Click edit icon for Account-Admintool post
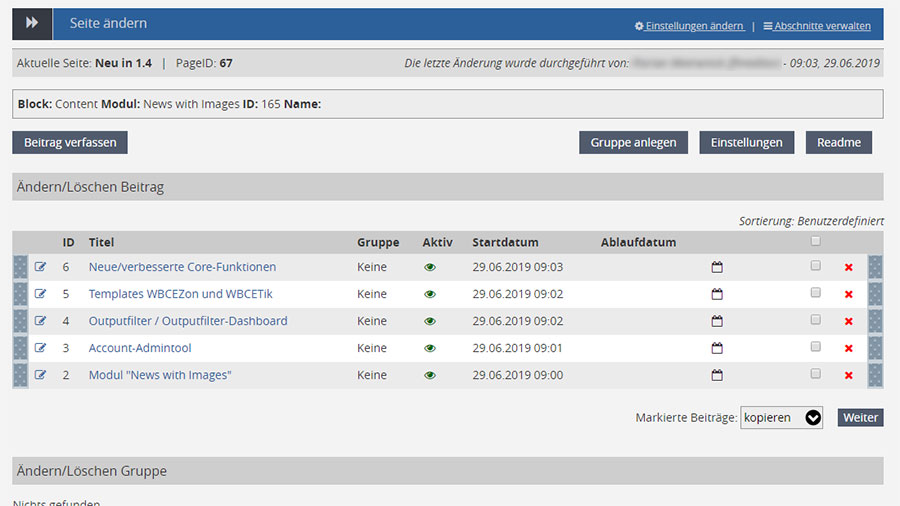 tap(41, 348)
